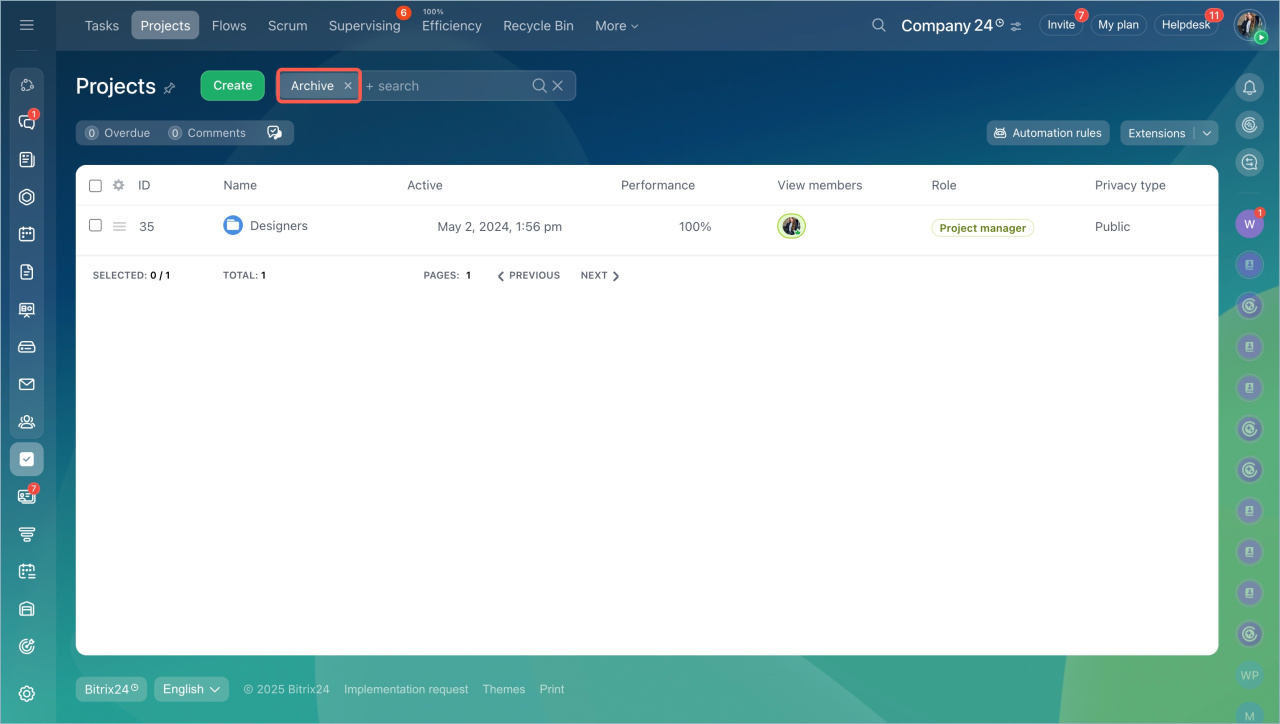Open the Calendar icon in left sidebar
The image size is (1280, 724).
coord(27,234)
